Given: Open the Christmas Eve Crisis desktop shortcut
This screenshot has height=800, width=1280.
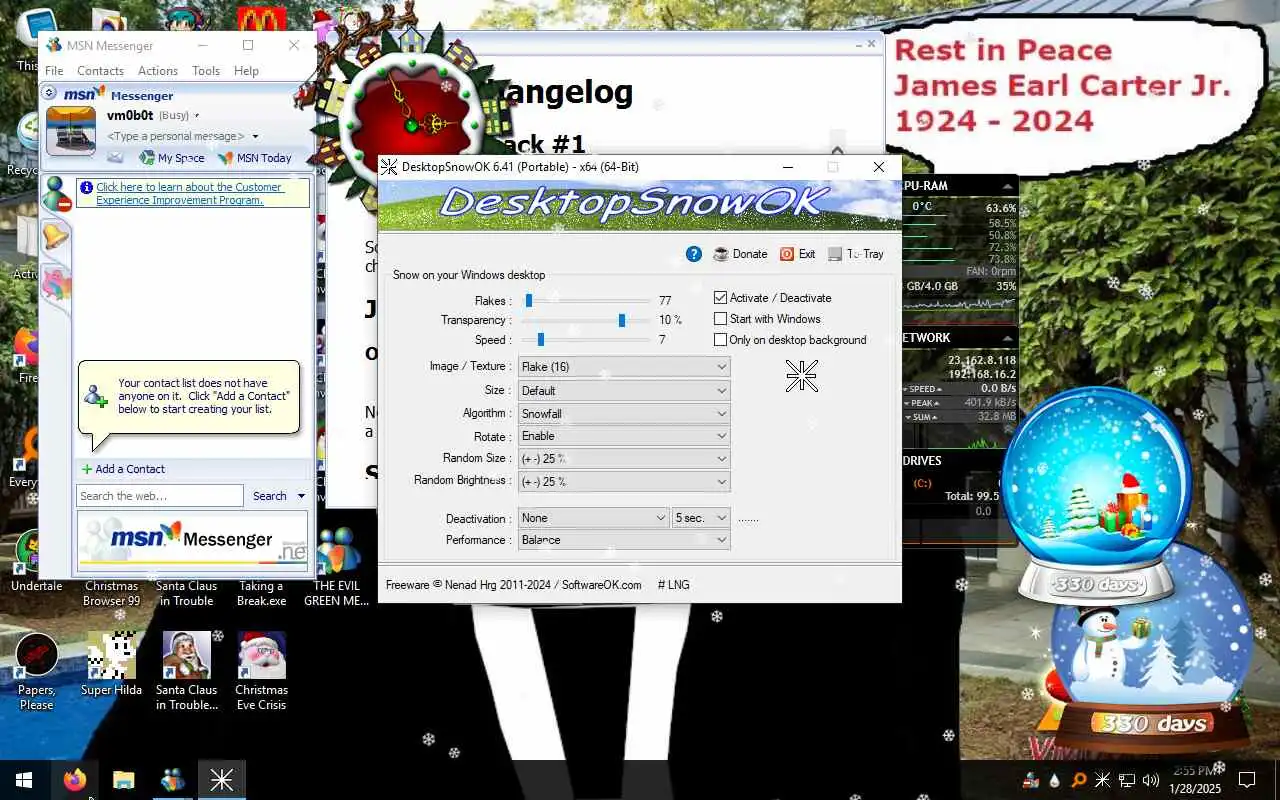Looking at the screenshot, I should click(261, 671).
